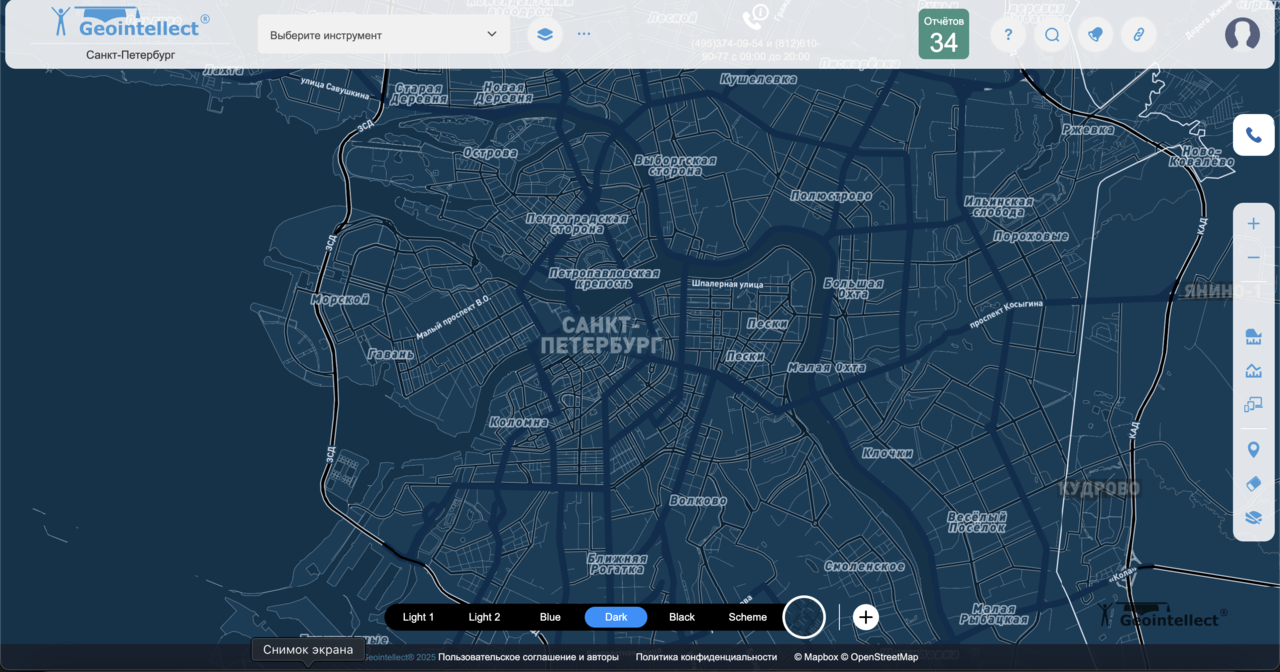This screenshot has width=1280, height=672.
Task: Click the area ruler measurement icon
Action: click(1253, 337)
